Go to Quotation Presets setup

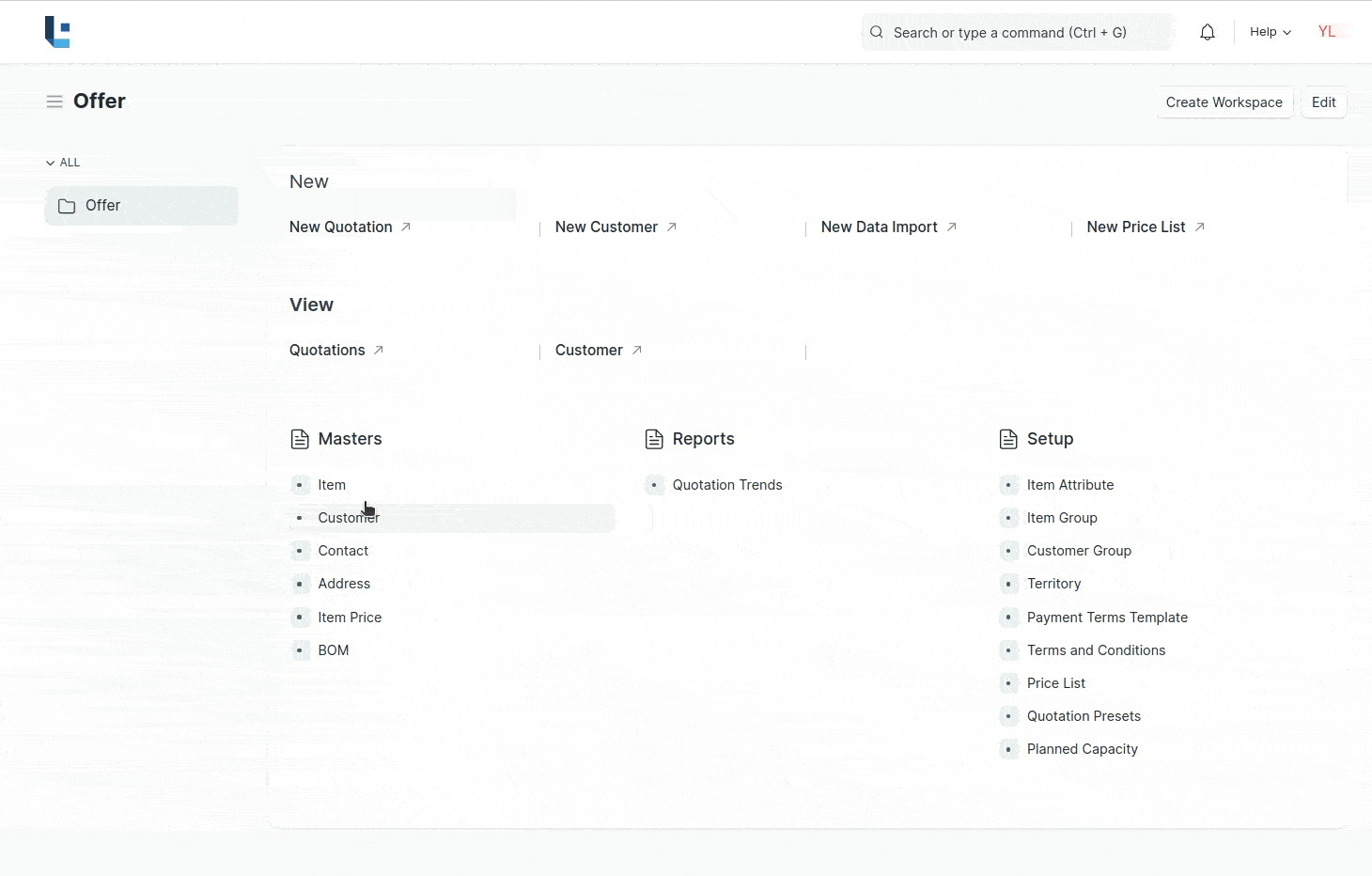click(1084, 716)
